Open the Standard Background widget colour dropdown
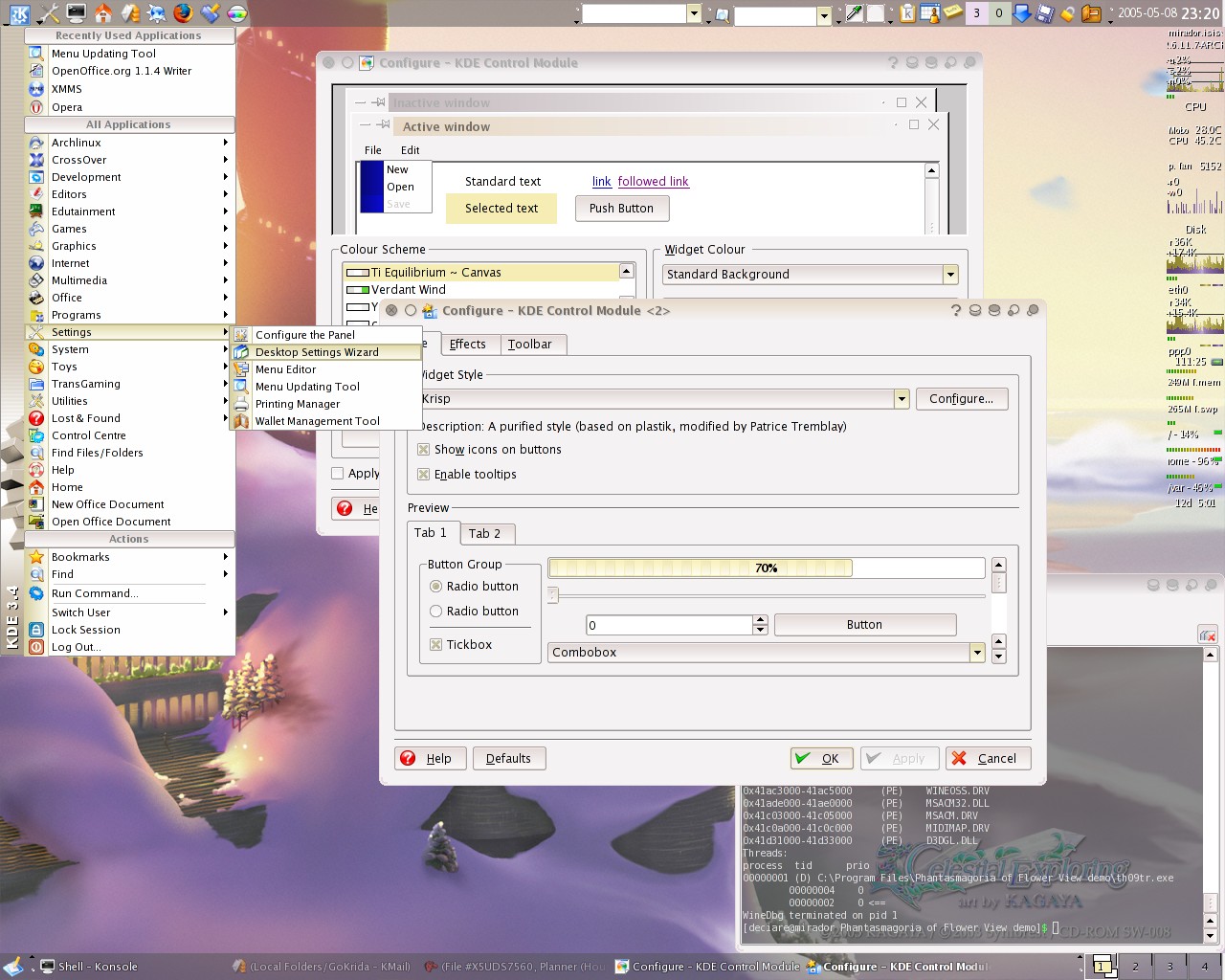The width and height of the screenshot is (1225, 980). (950, 275)
